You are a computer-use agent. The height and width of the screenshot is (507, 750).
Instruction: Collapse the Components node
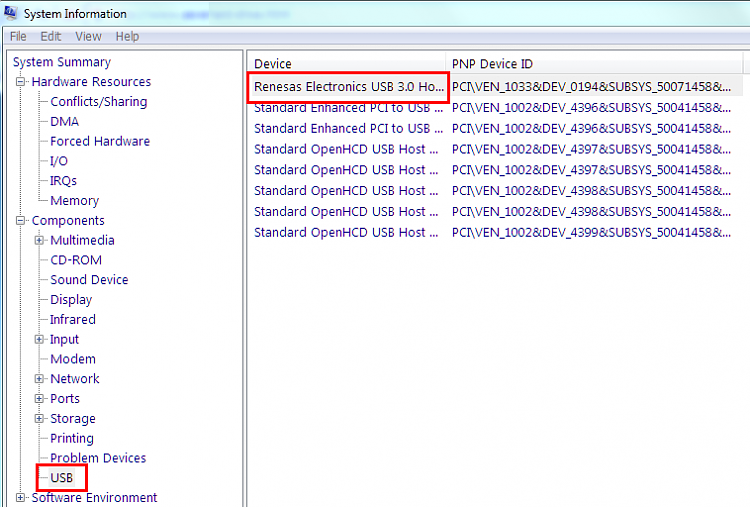20,220
